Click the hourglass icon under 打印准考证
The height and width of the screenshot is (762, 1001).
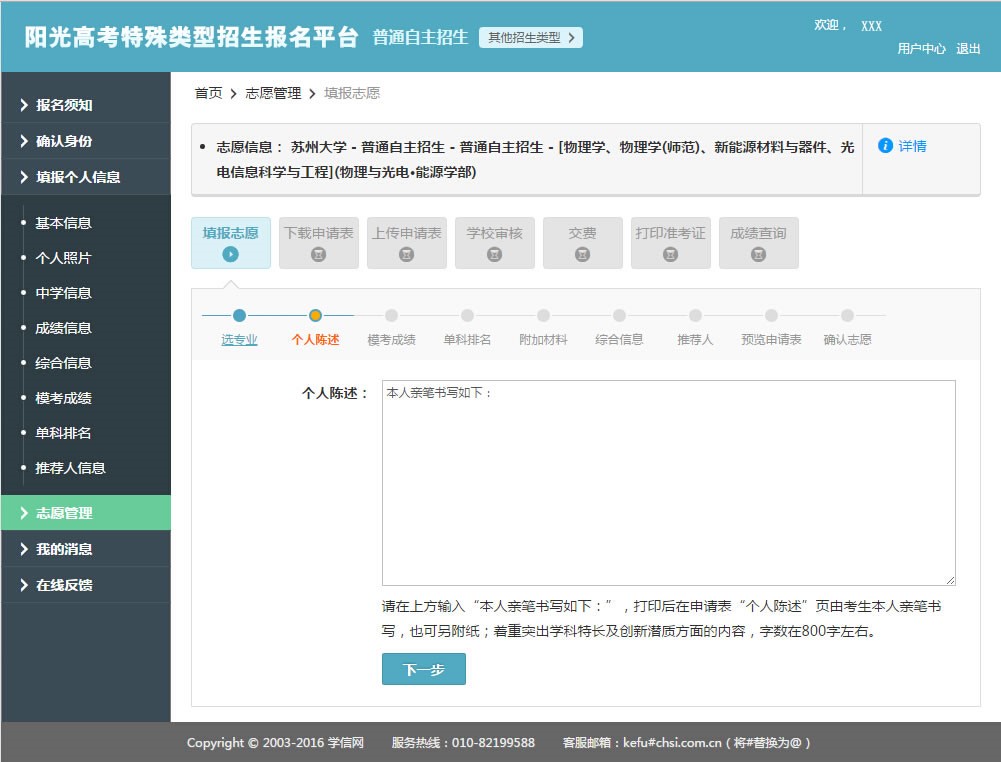point(671,255)
